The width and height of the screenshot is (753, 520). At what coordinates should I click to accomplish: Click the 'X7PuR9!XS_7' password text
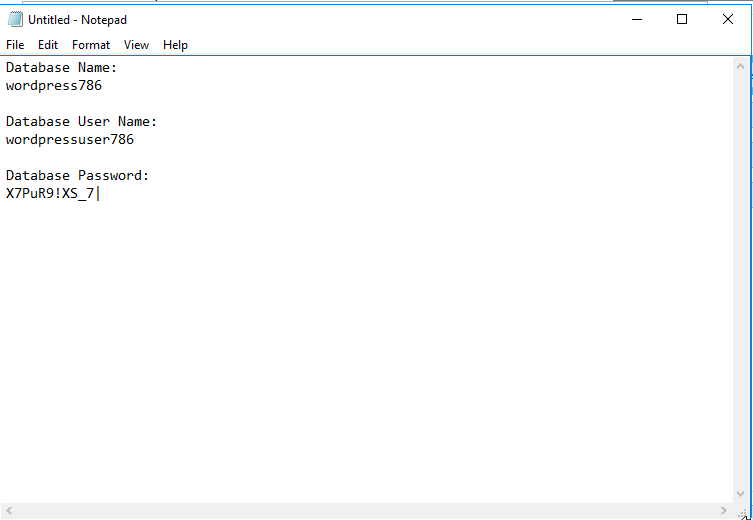pos(50,194)
